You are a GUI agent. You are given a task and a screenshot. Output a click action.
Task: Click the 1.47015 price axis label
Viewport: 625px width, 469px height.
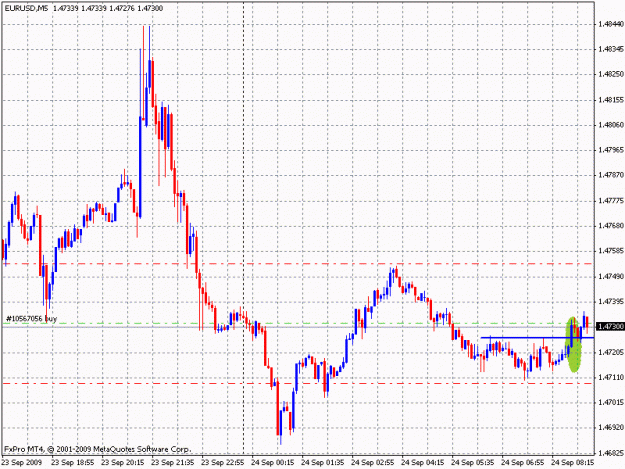coord(611,402)
